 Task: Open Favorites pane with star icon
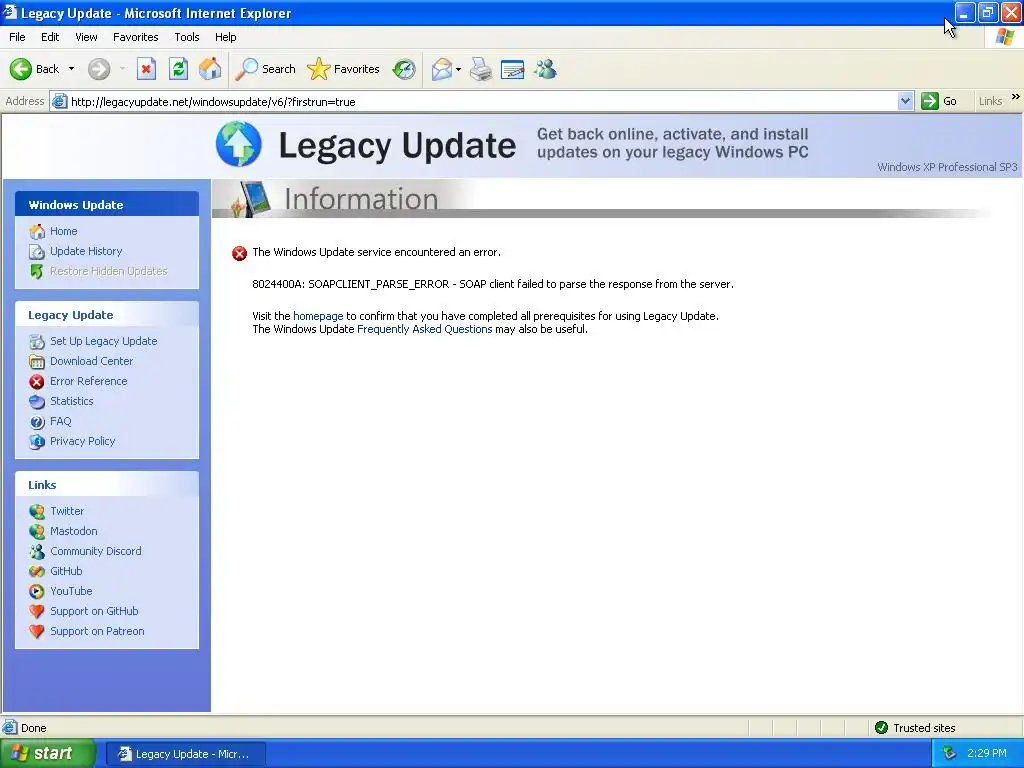[x=319, y=69]
